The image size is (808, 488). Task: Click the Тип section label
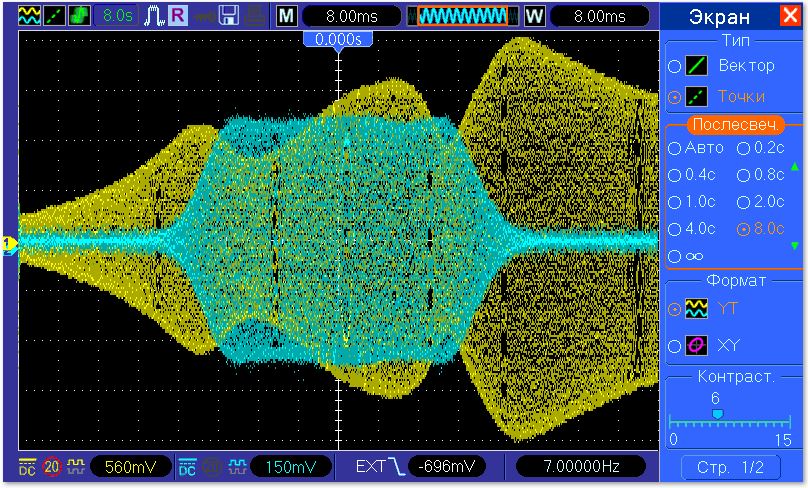coord(735,40)
